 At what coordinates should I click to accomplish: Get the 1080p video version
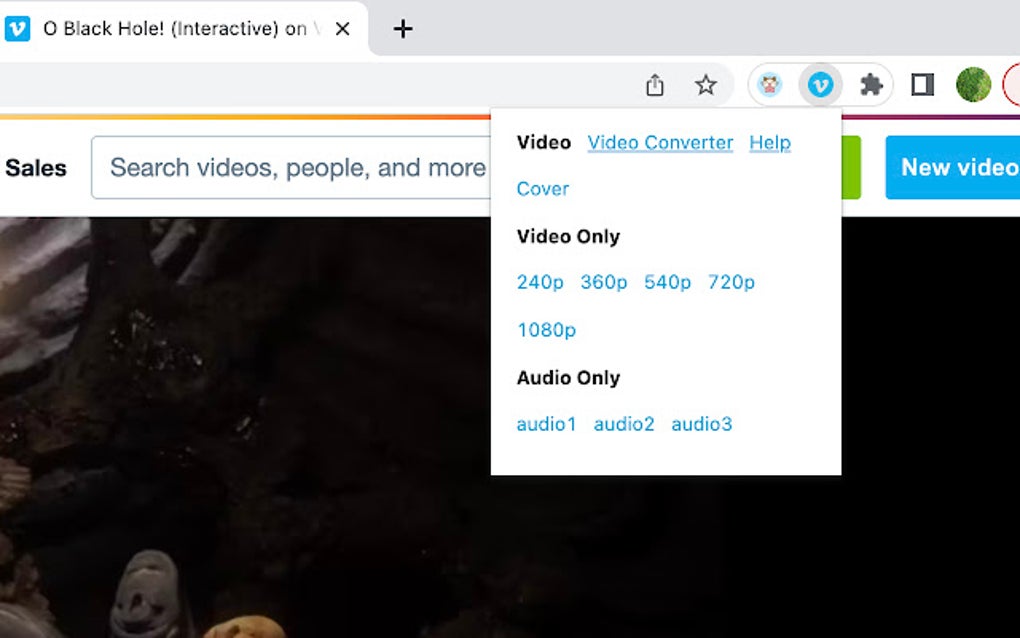point(546,330)
